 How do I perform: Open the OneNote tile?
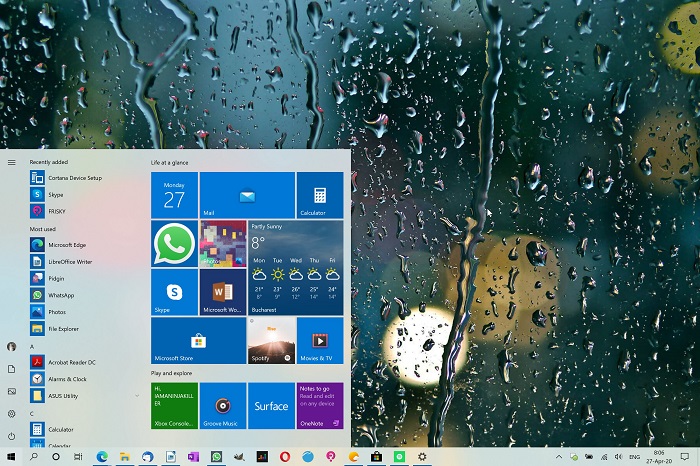click(x=320, y=405)
